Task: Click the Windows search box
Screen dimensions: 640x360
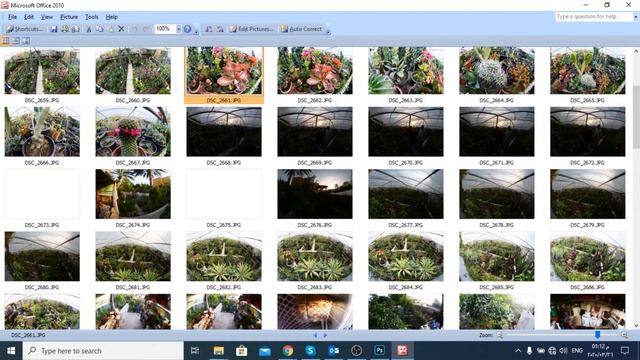Action: [x=103, y=351]
